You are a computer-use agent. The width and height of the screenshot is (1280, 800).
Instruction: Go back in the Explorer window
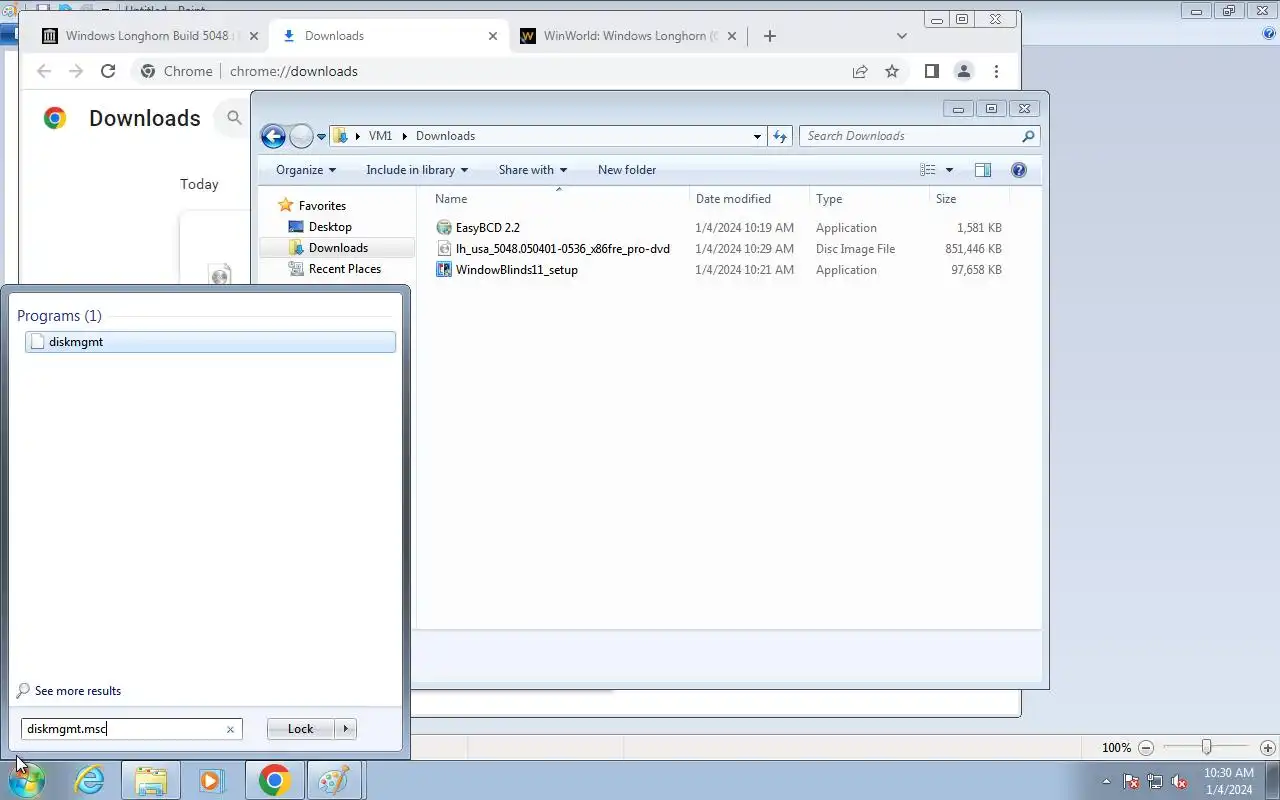pos(273,136)
